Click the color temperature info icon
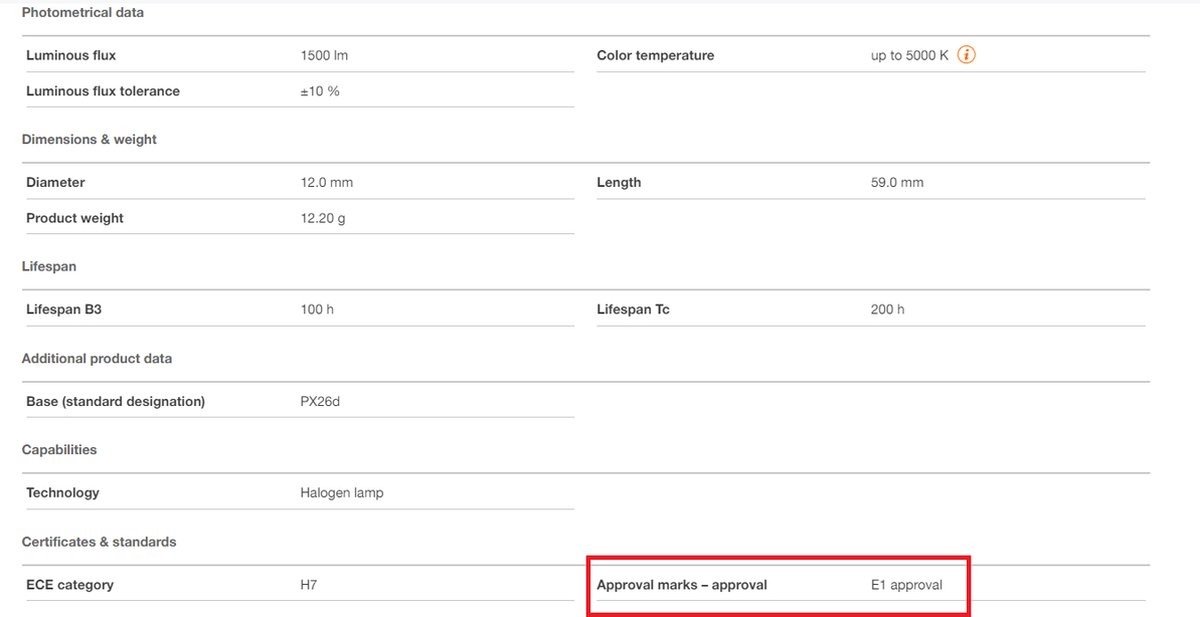 coord(966,55)
